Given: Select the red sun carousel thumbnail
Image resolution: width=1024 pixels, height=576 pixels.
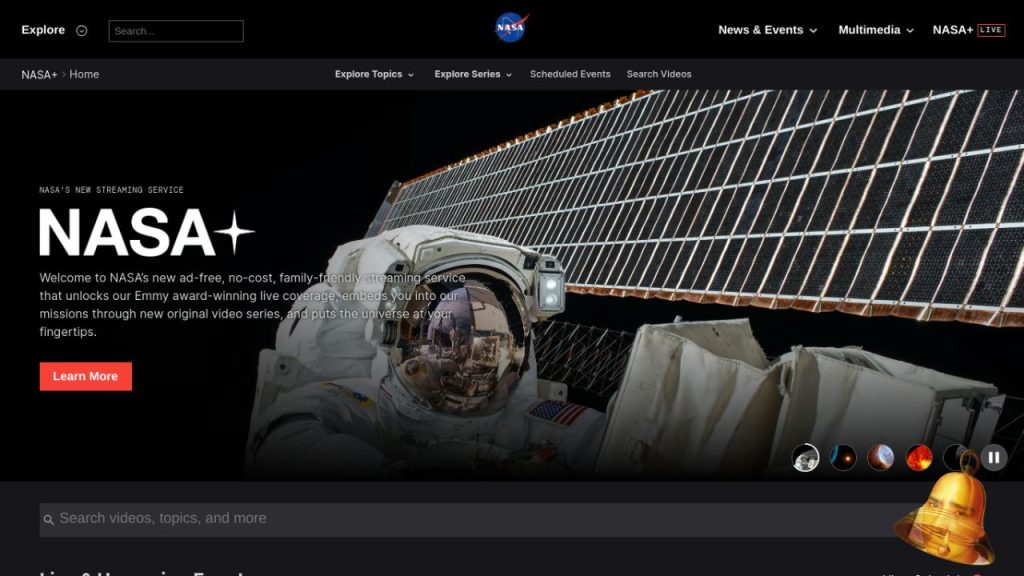Looking at the screenshot, I should click(919, 458).
